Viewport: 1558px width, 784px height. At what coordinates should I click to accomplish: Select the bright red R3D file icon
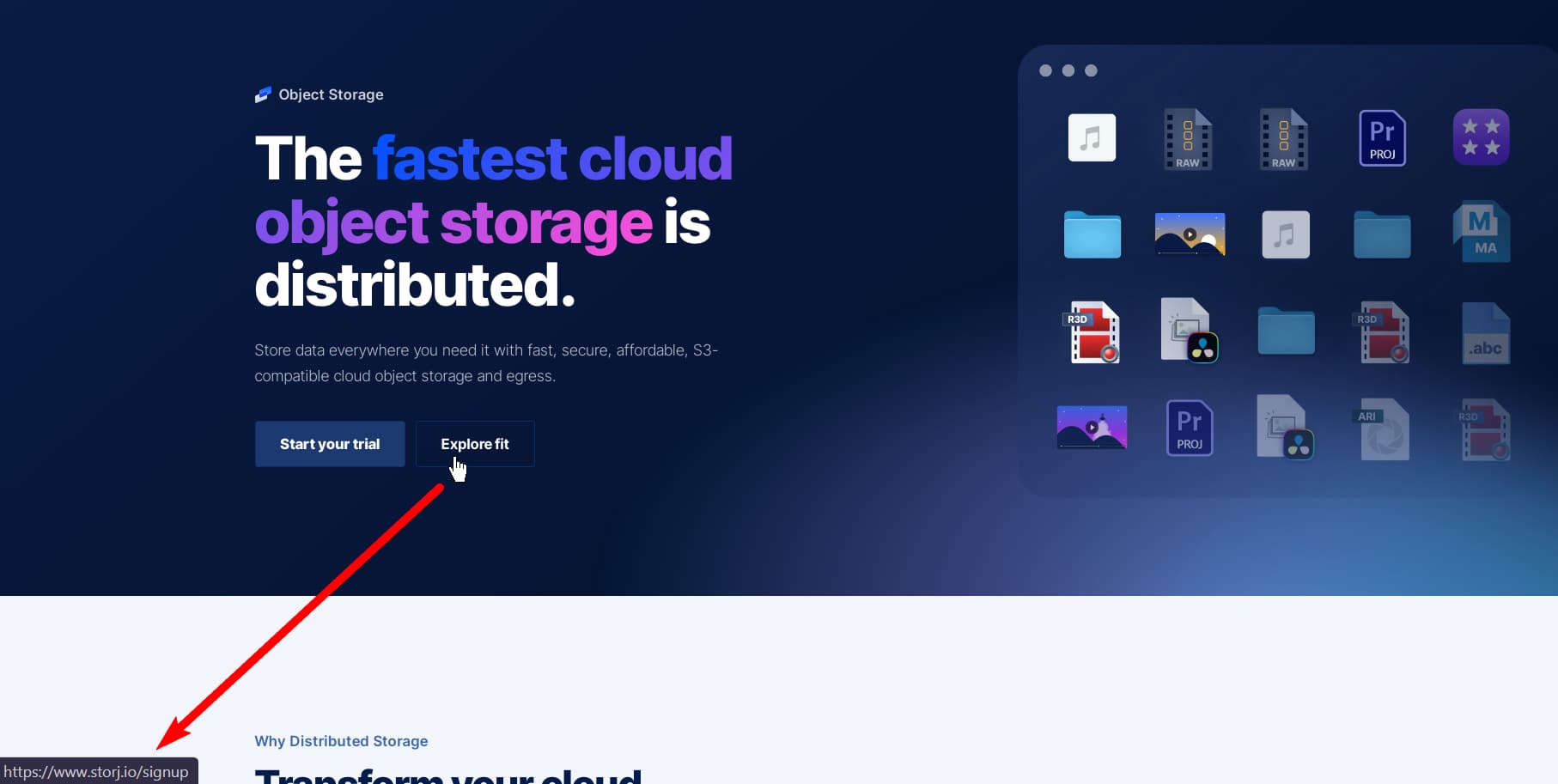click(x=1092, y=332)
